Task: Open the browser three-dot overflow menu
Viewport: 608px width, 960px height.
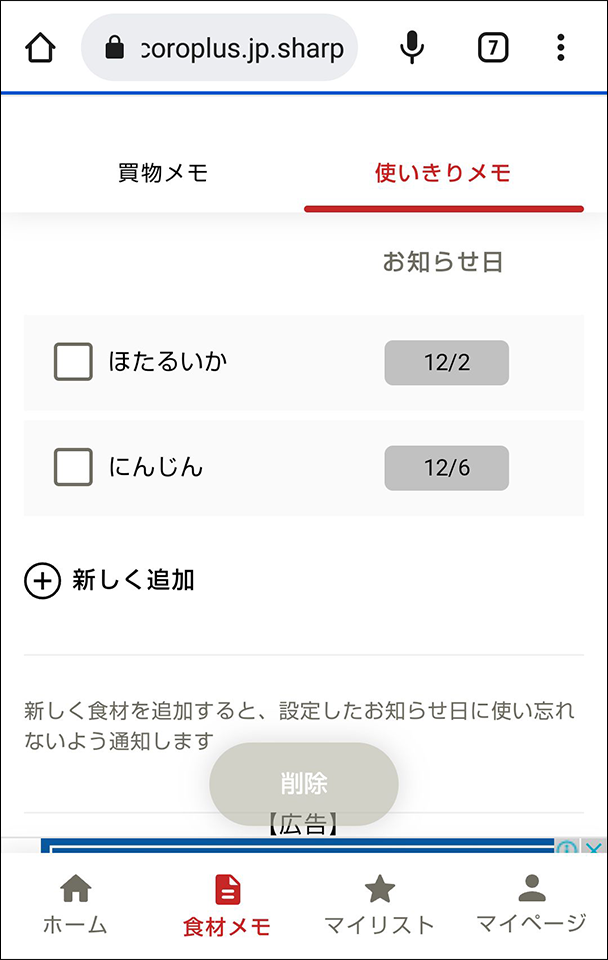Action: click(x=560, y=47)
